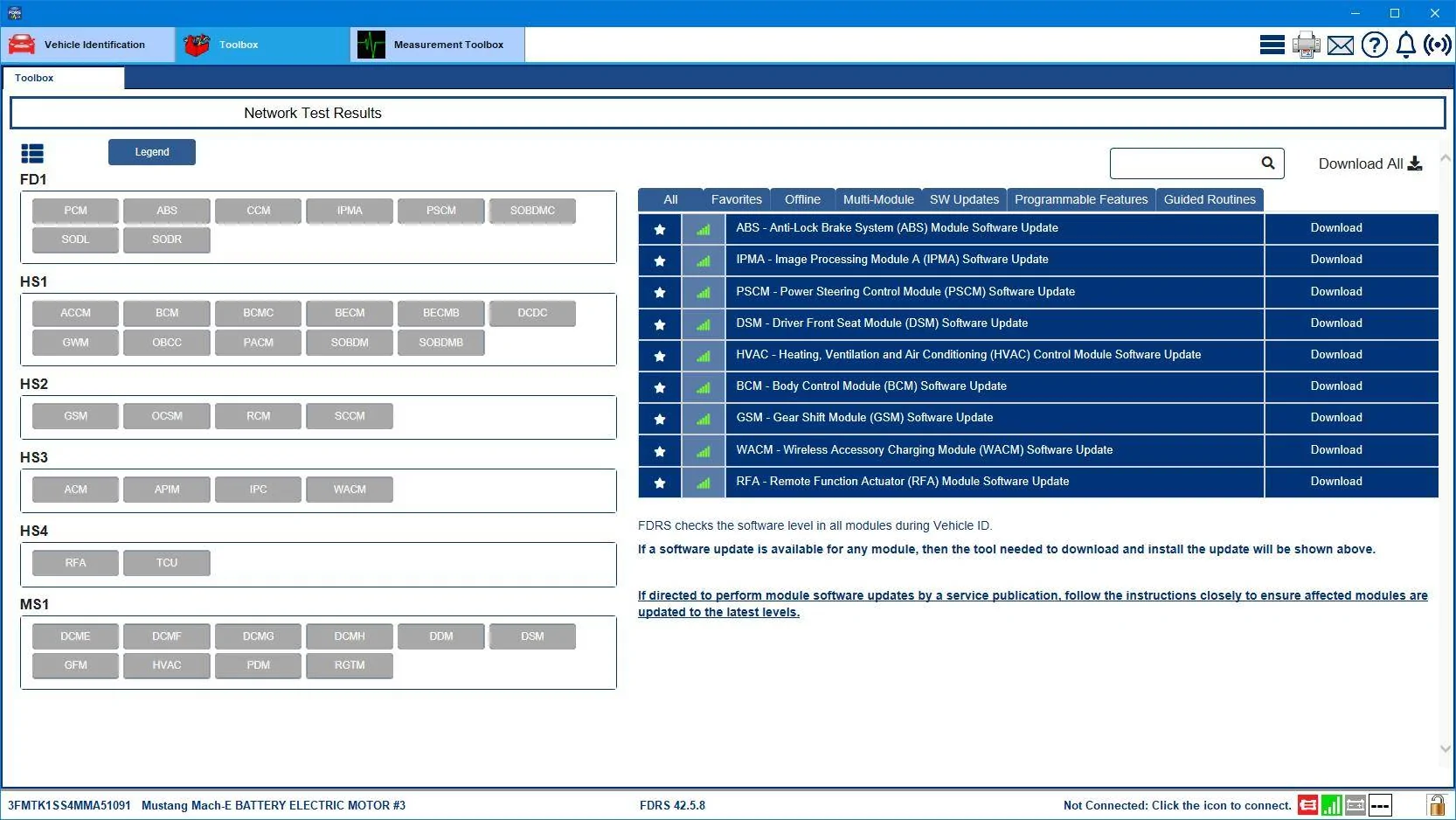Open the Programmable Features tab
1456x820 pixels.
pyautogui.click(x=1081, y=199)
